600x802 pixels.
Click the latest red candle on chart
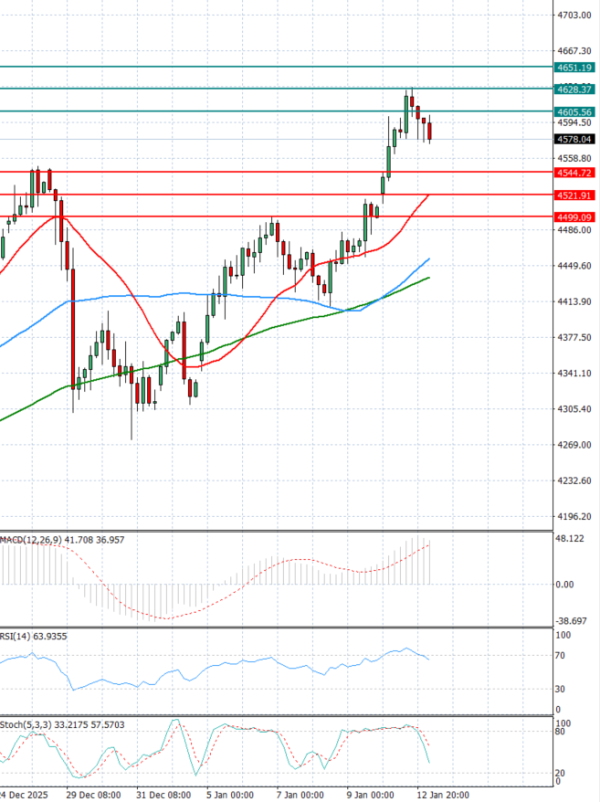429,131
